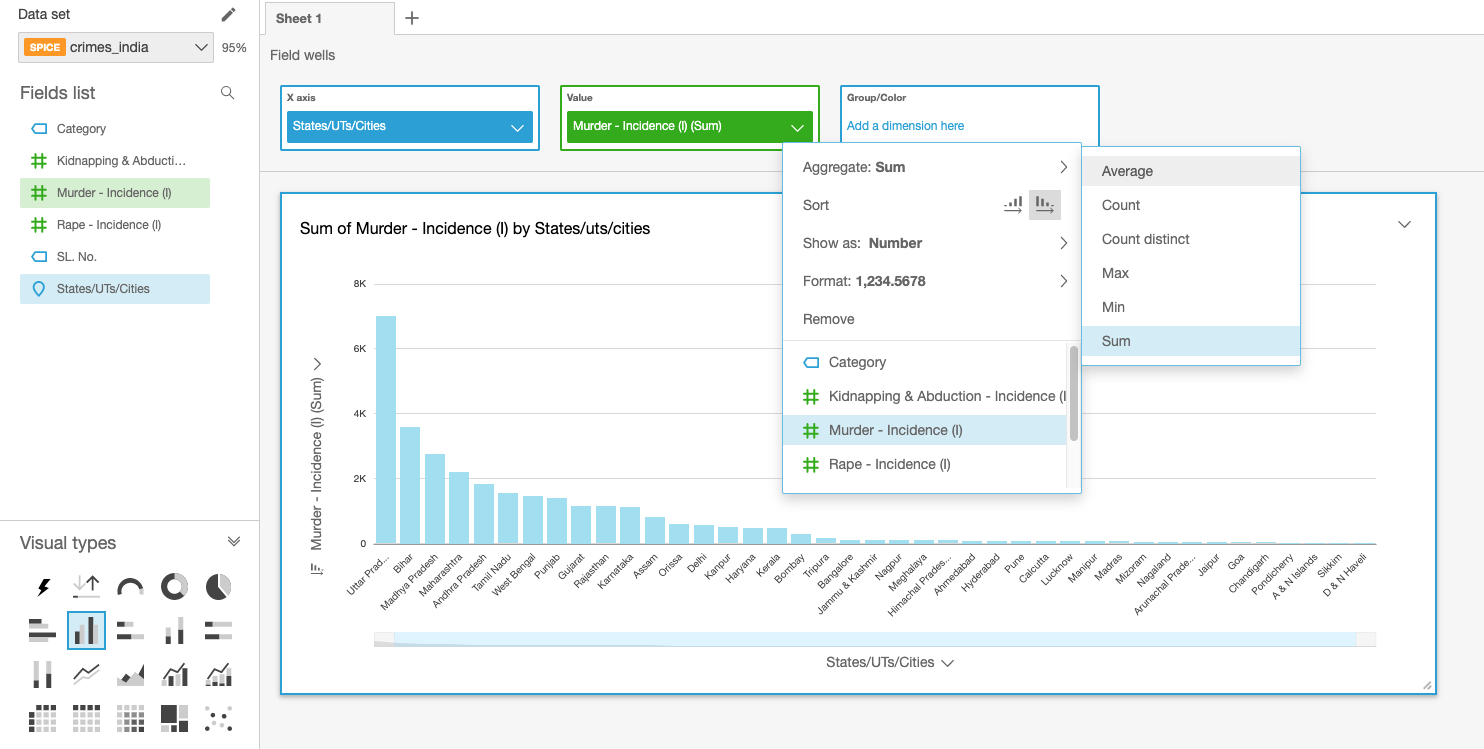Screen dimensions: 1484x749
Task: Toggle descending sort icon in the menu
Action: point(1045,205)
